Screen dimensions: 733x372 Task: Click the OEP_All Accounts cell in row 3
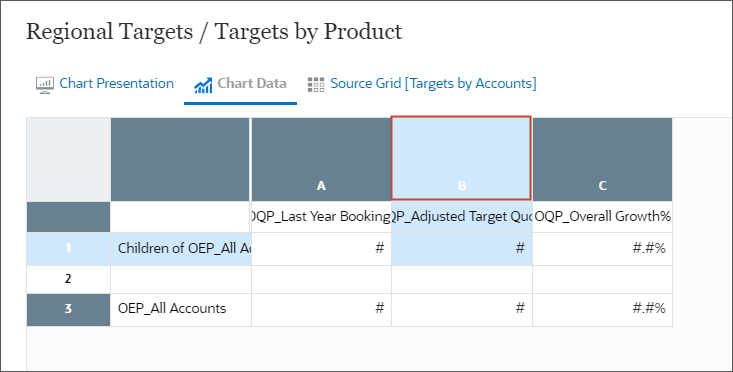[181, 309]
